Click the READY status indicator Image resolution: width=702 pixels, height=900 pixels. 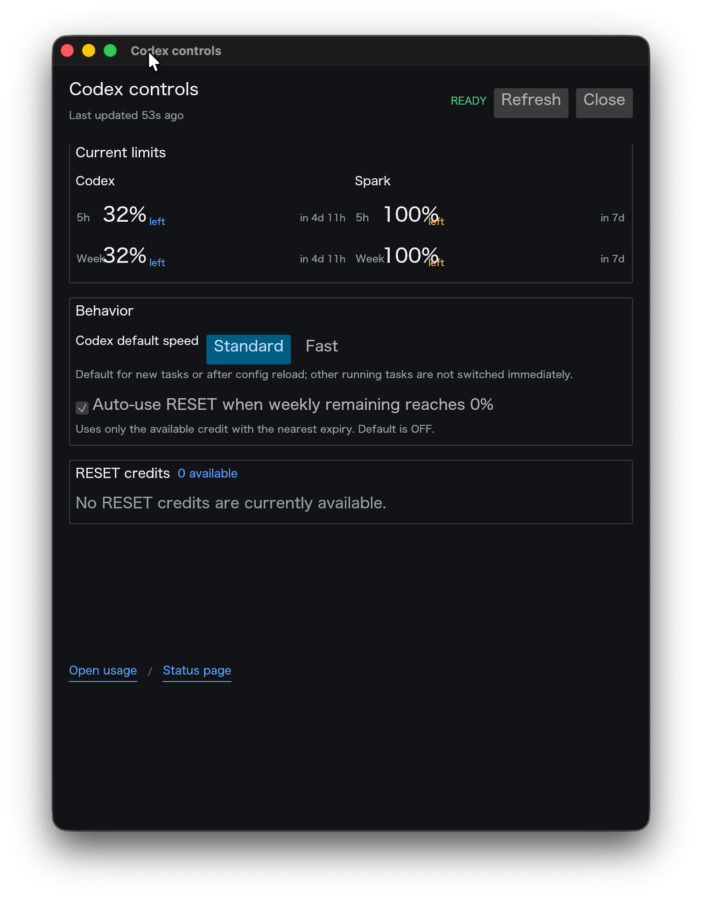[x=468, y=101]
